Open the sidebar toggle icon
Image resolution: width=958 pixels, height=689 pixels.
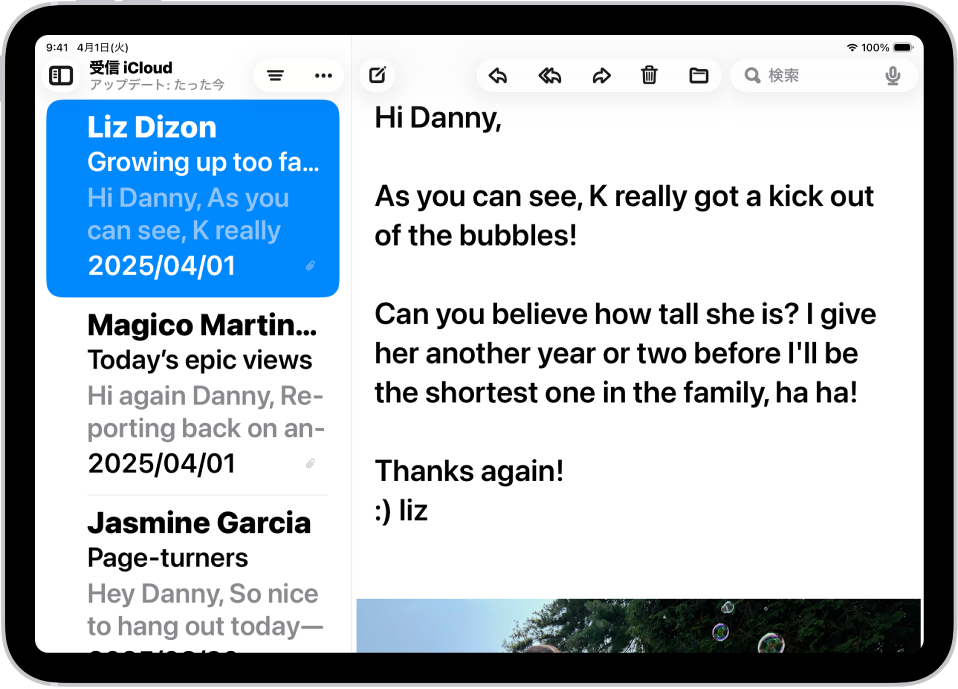(60, 74)
